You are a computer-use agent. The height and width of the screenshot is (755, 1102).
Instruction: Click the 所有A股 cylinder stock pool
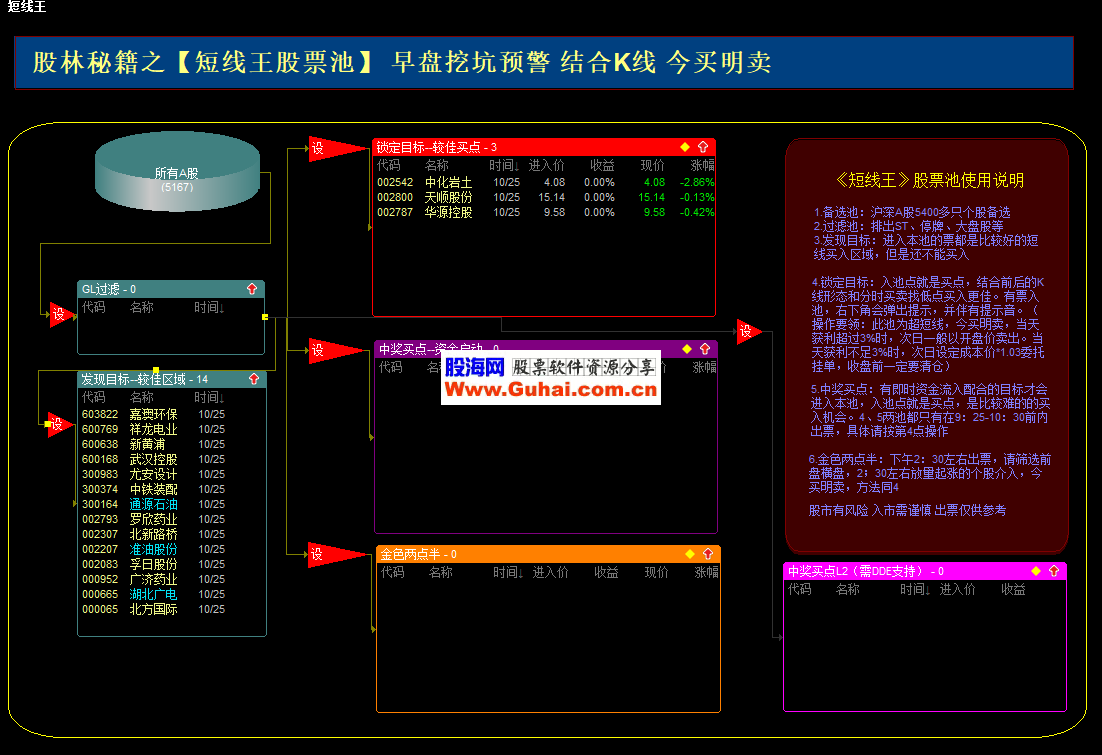coord(176,178)
